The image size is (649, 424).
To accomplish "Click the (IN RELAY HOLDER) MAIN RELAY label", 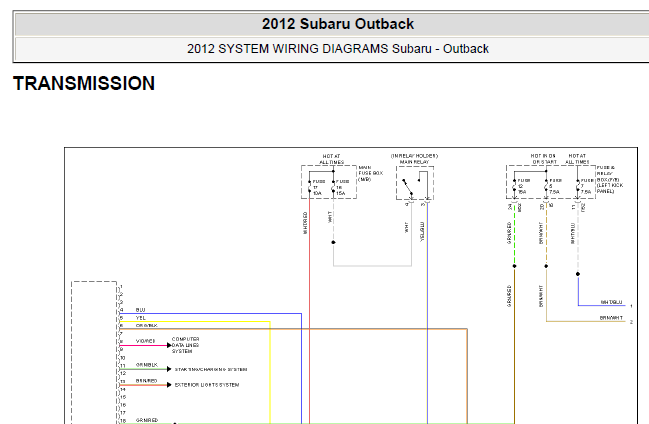I will click(414, 159).
